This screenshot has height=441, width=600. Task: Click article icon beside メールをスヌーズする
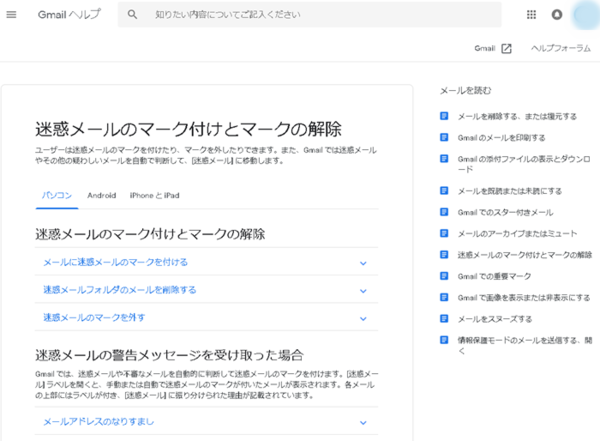(x=444, y=319)
